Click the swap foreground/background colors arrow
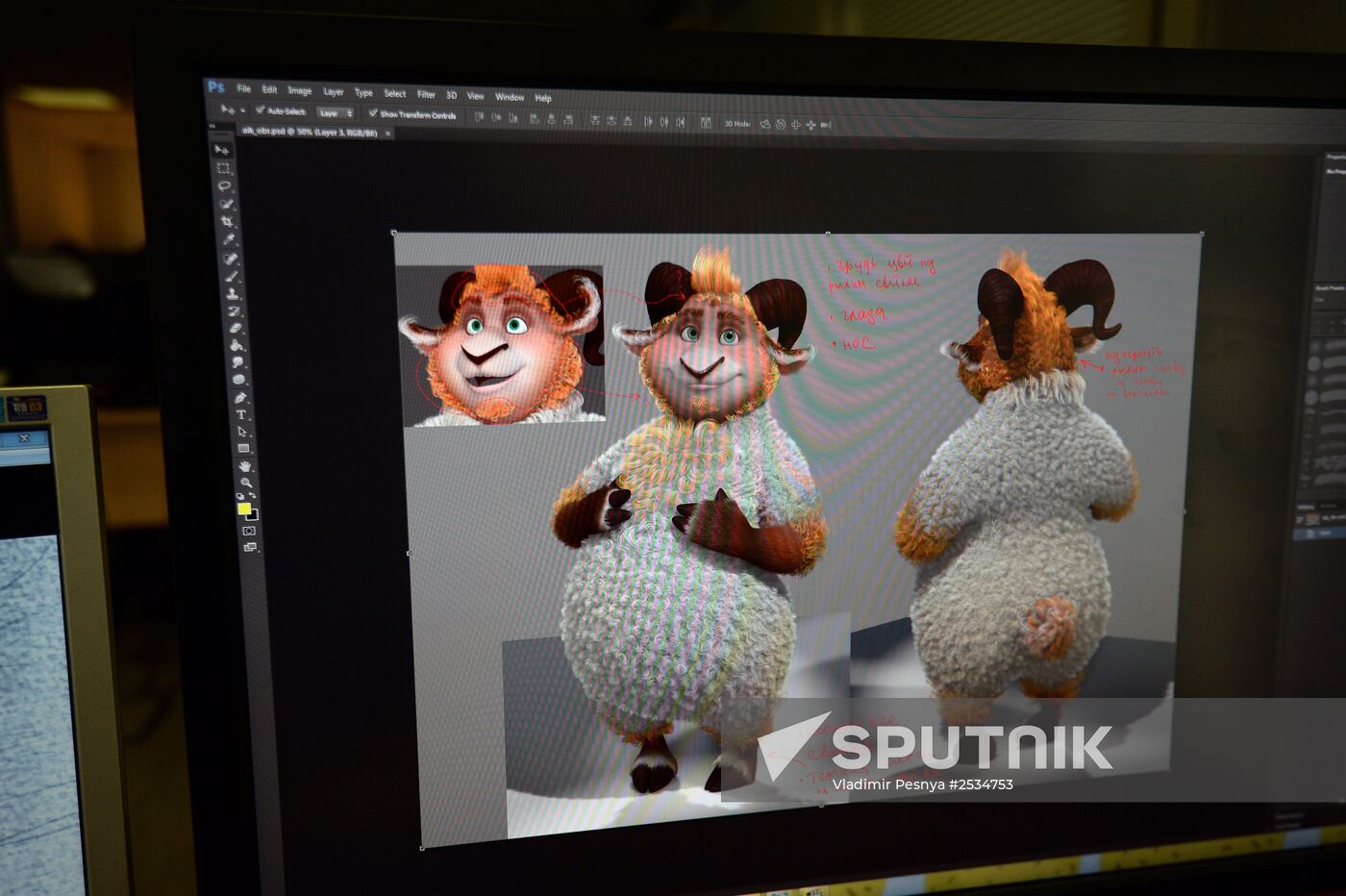Viewport: 1346px width, 896px height. point(252,494)
